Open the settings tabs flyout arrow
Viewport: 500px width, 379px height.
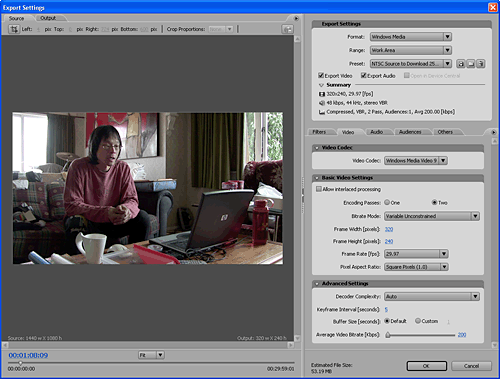pyautogui.click(x=494, y=132)
